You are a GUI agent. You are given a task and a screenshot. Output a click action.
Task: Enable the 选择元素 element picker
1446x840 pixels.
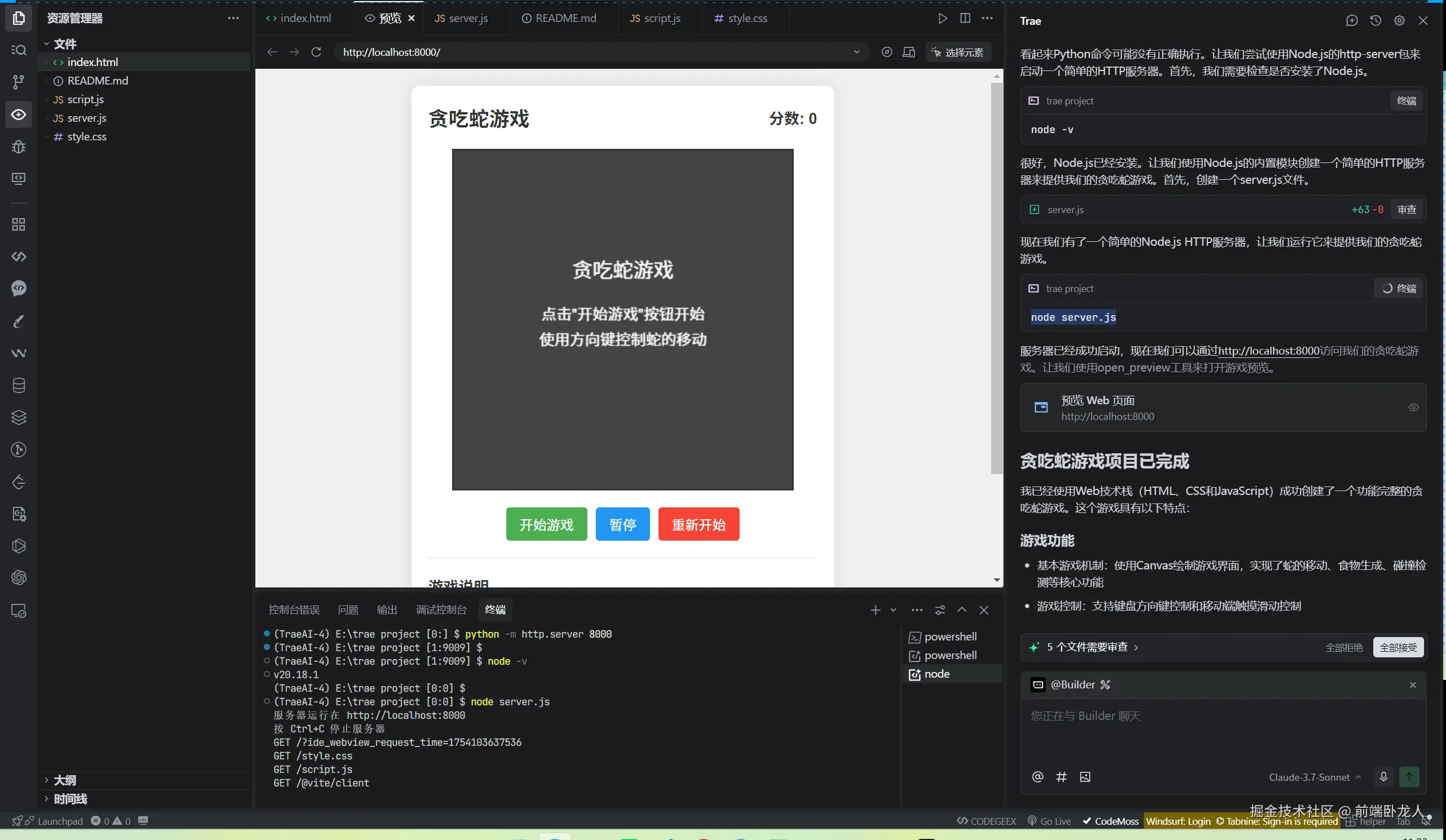coord(958,52)
